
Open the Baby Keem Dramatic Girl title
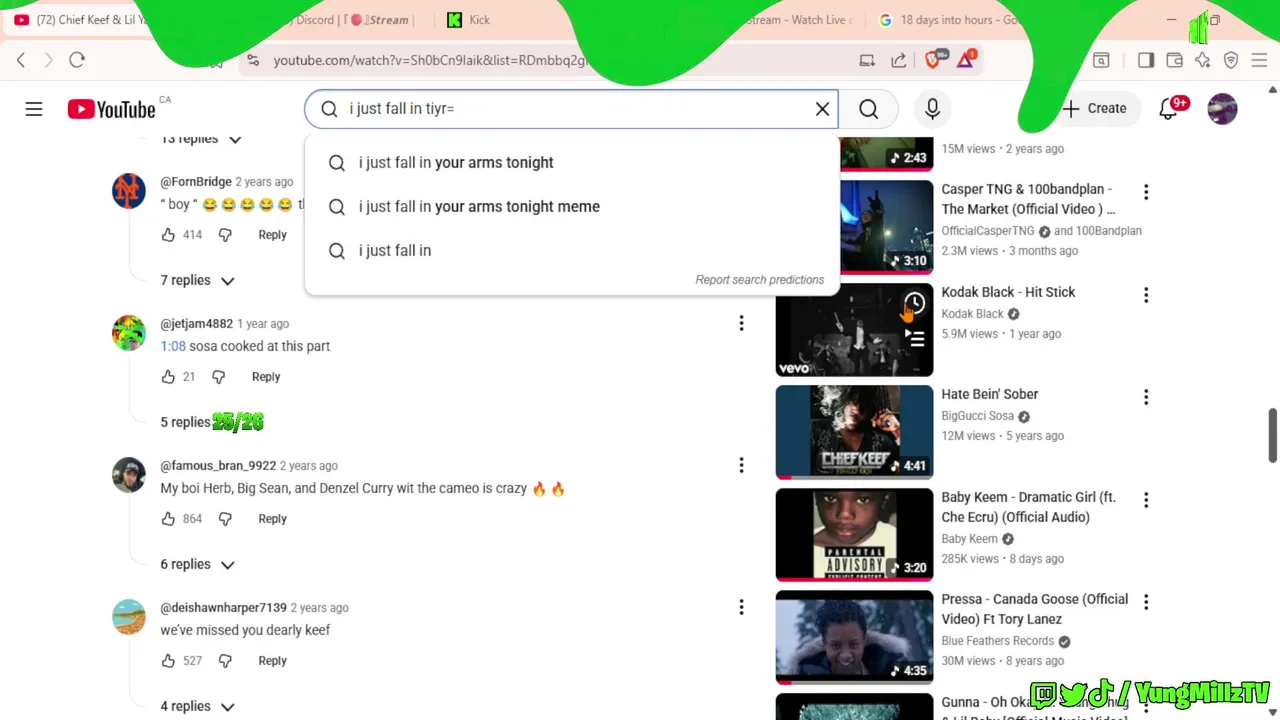point(1028,507)
